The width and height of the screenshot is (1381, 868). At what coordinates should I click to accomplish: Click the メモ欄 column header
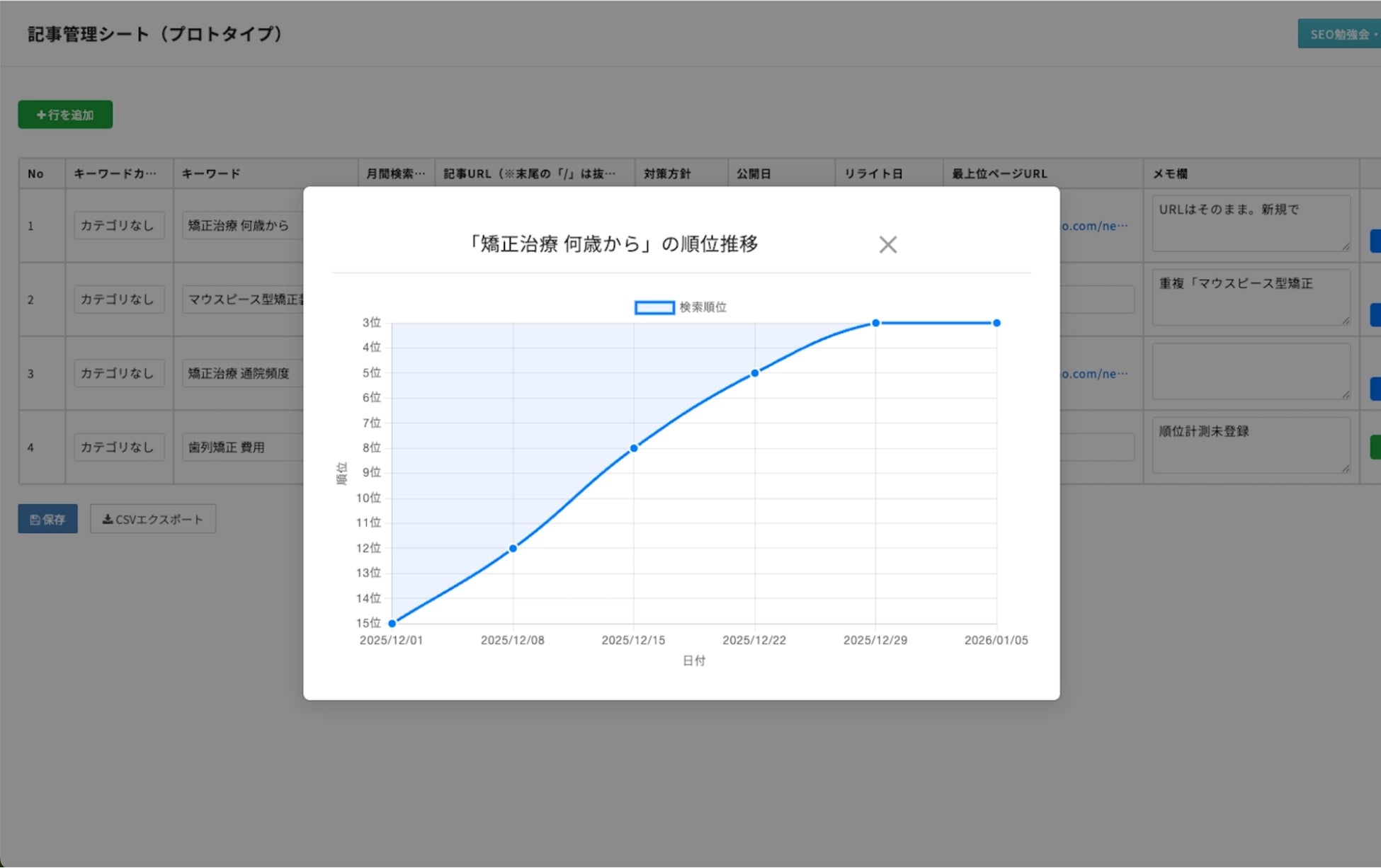1171,174
